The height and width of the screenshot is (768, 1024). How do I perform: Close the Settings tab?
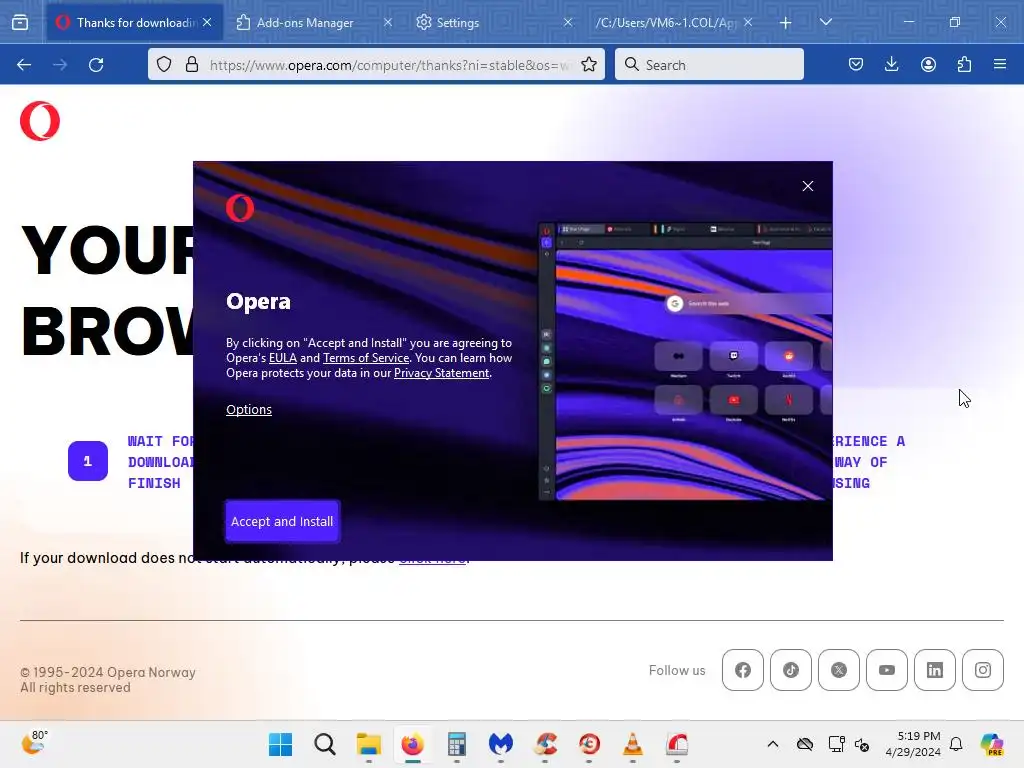[568, 22]
